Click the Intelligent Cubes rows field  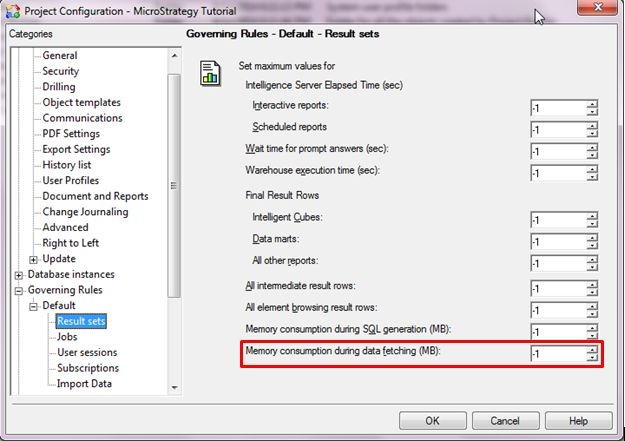(x=558, y=220)
